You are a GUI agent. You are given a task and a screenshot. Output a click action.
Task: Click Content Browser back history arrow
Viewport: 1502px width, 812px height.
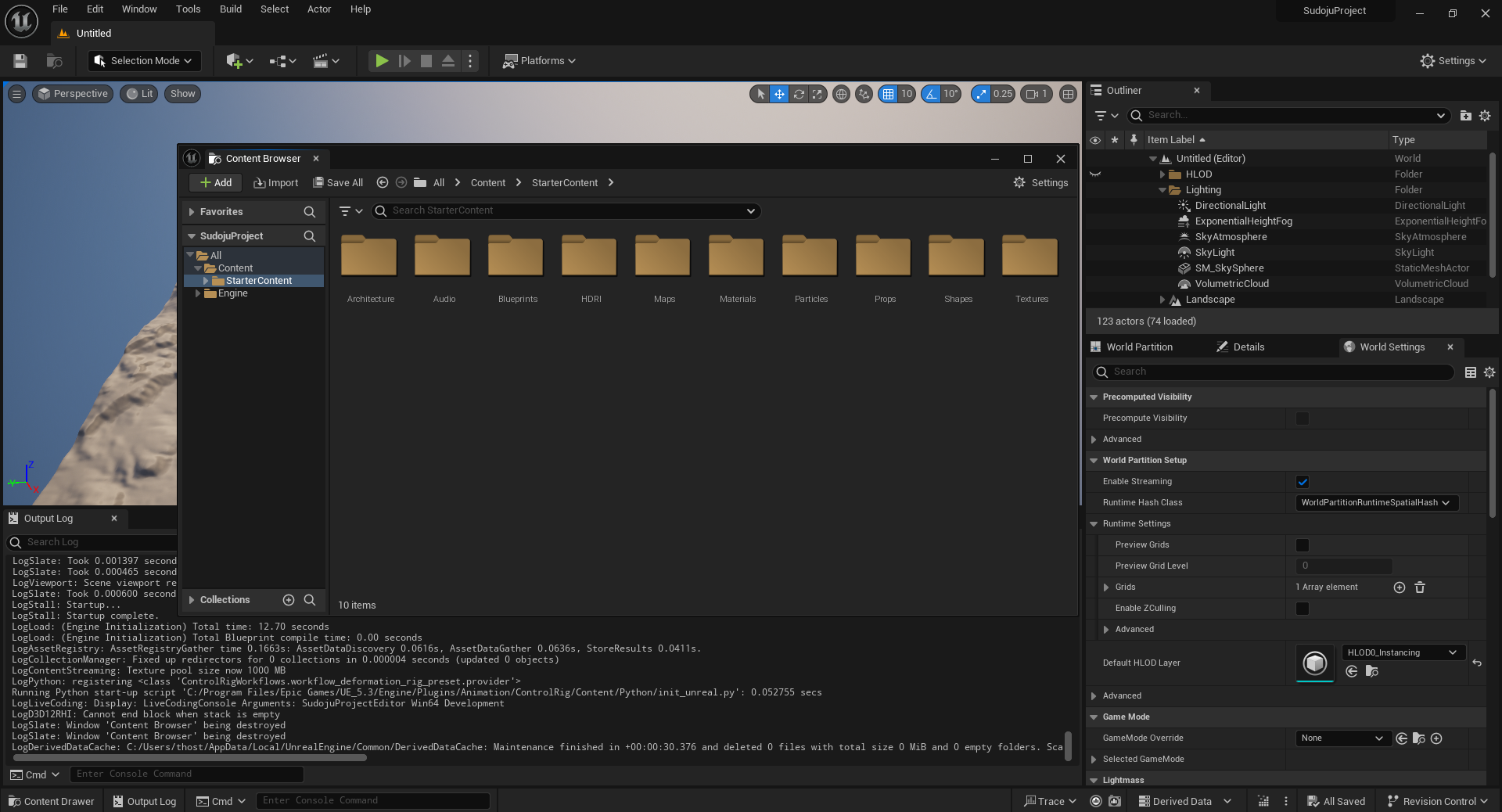[x=383, y=182]
